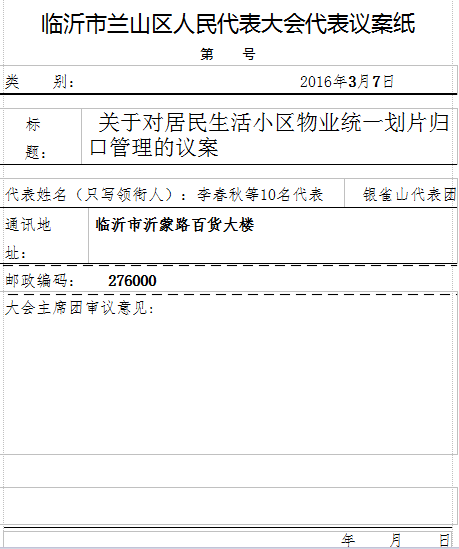Image resolution: width=459 pixels, height=549 pixels.
Task: Select the 标题 label cell
Action: tap(42, 137)
